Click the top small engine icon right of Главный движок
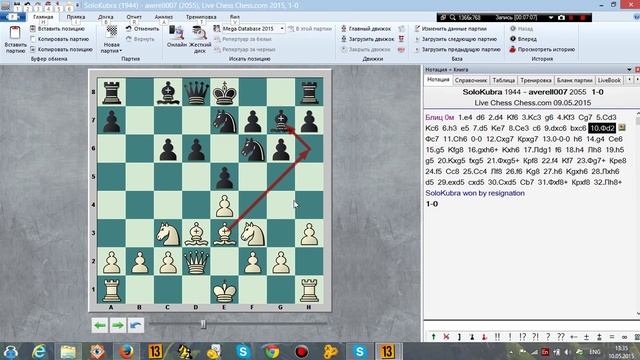This screenshot has width=640, height=360. pyautogui.click(x=402, y=29)
